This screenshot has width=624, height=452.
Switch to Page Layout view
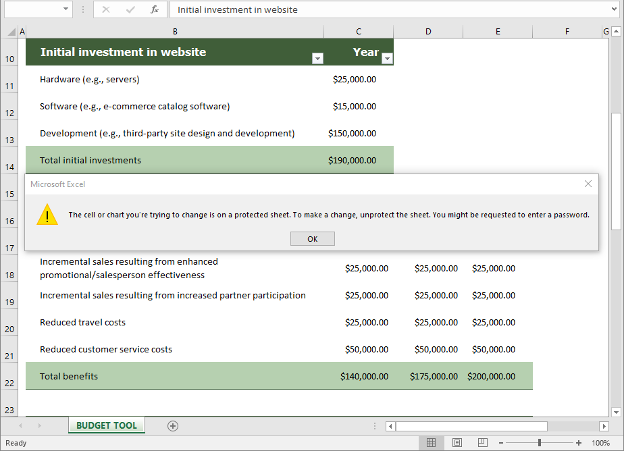[457, 442]
